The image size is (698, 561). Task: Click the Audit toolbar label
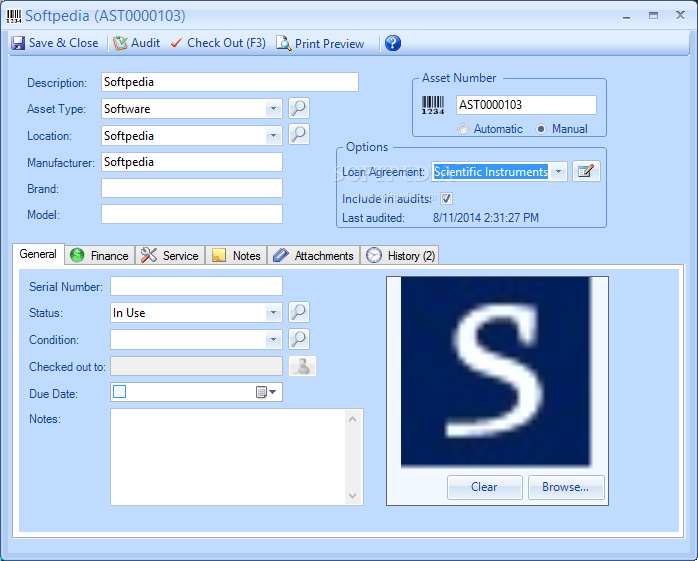tap(145, 43)
